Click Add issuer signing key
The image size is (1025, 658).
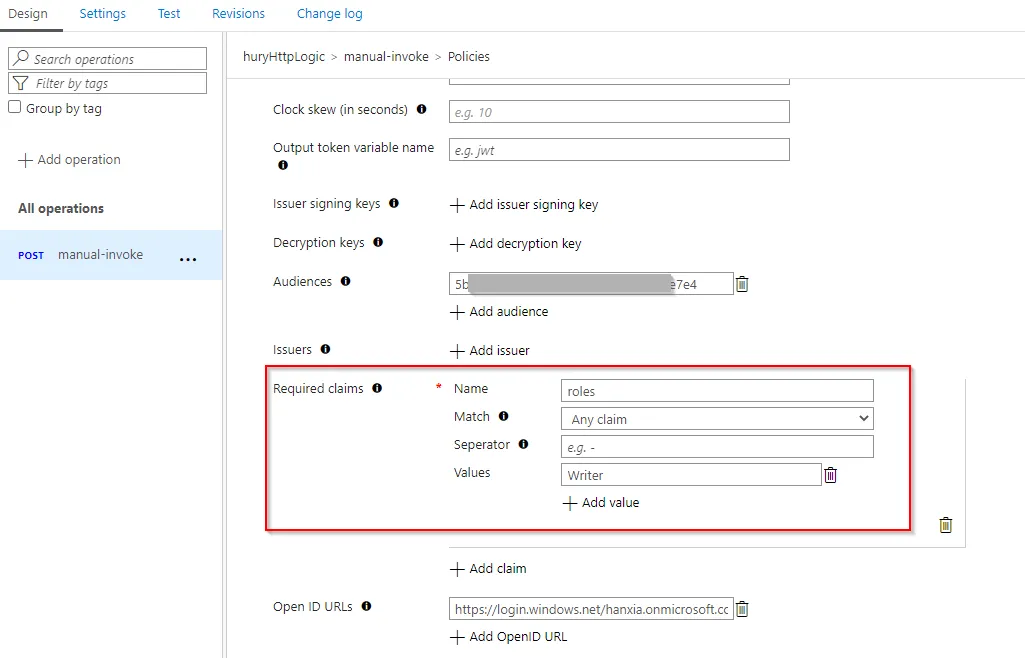point(524,205)
